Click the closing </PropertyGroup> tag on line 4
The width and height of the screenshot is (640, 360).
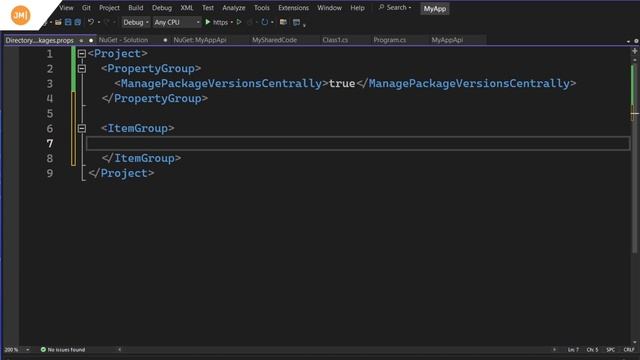click(155, 98)
